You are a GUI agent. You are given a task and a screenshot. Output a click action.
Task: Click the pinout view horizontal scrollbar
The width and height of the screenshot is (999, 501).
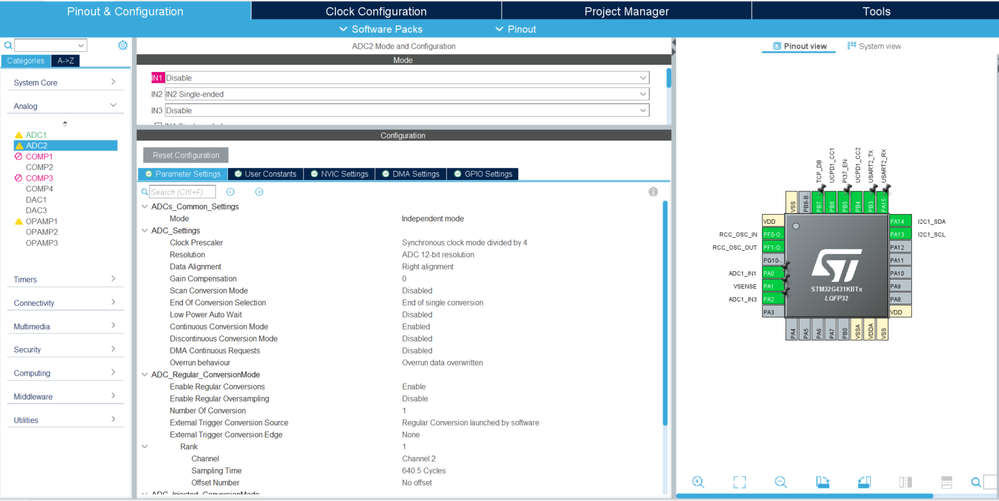point(805,495)
